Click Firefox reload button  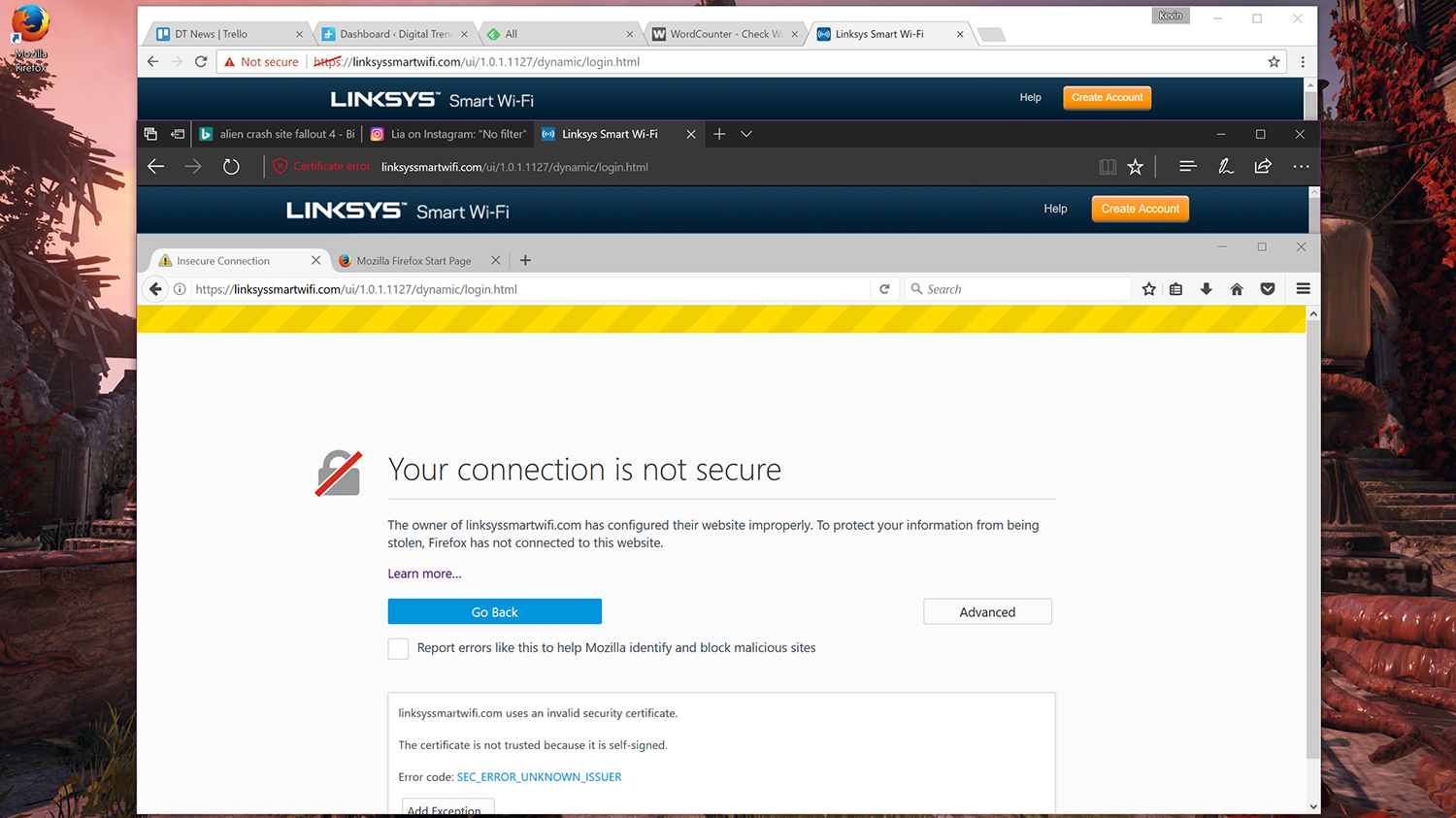[x=884, y=289]
